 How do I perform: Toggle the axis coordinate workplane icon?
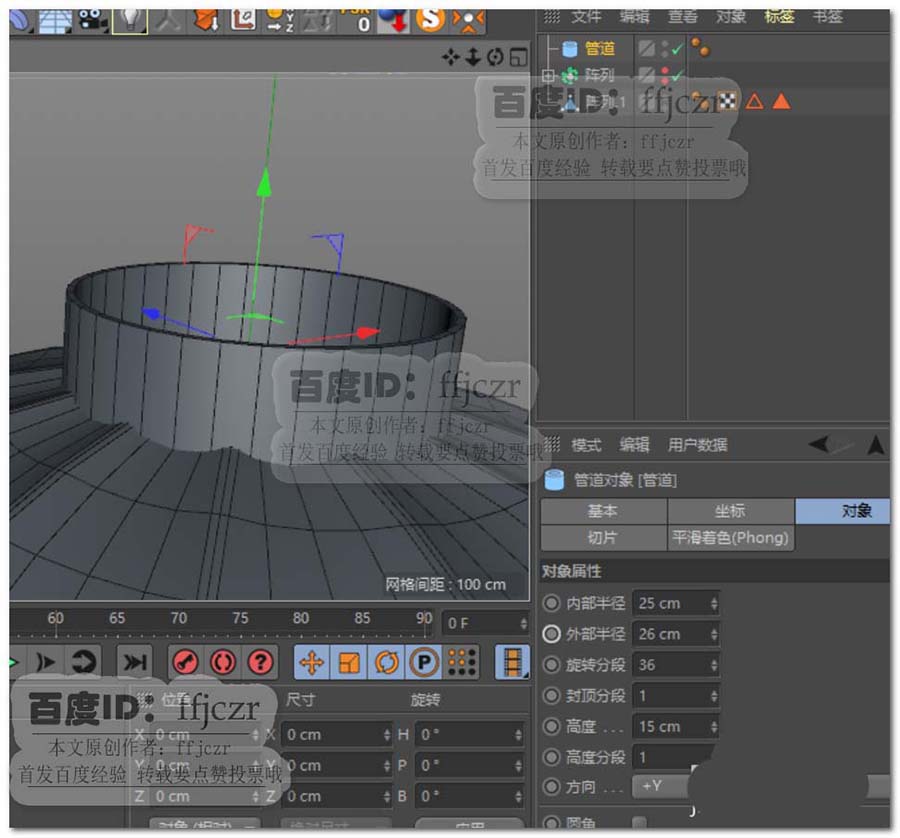coord(243,21)
